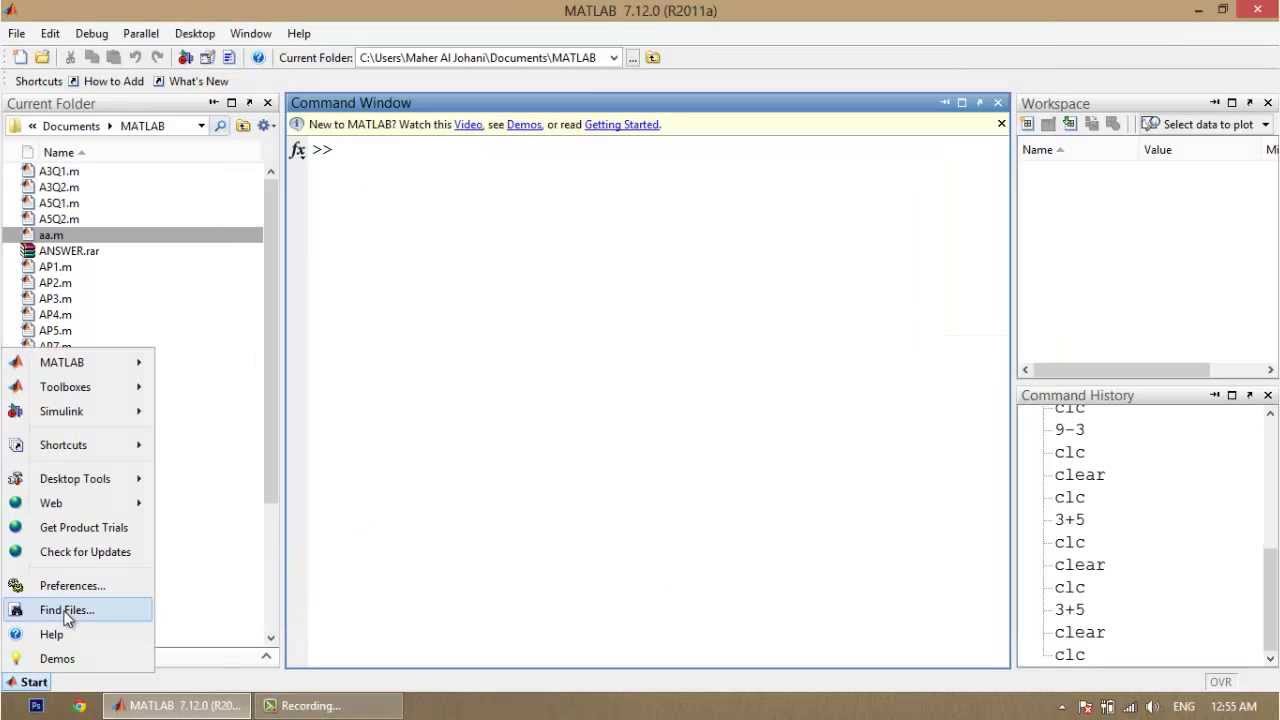
Task: Open the Current Folder path dropdown
Action: coord(614,58)
